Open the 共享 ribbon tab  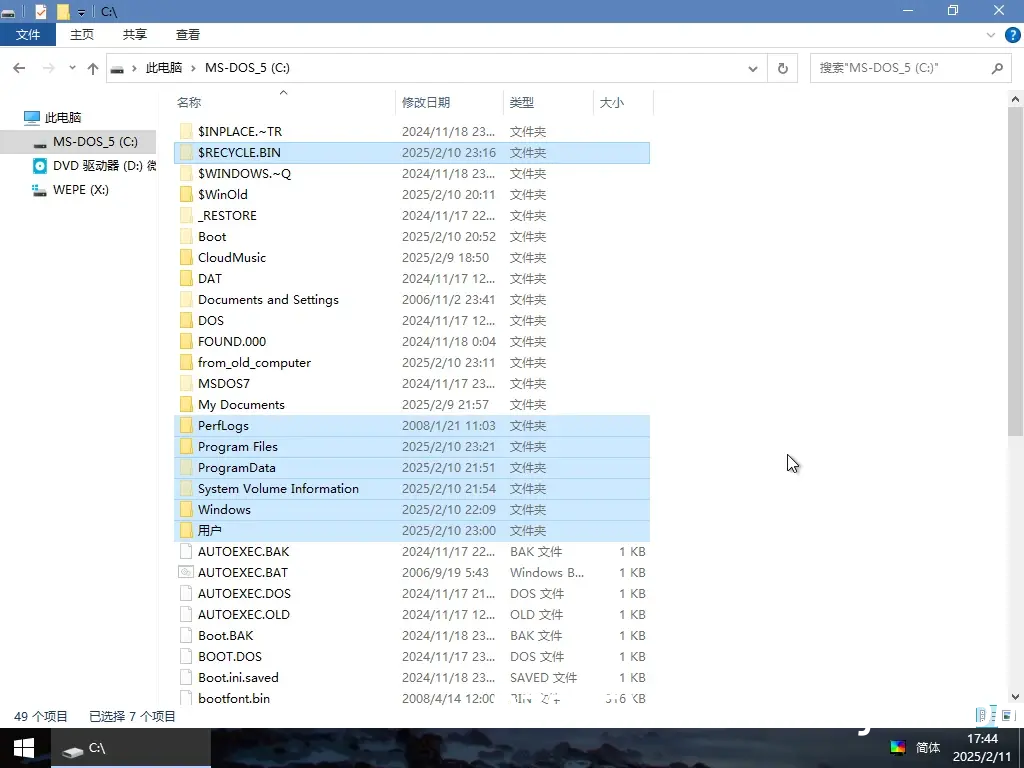tap(135, 35)
